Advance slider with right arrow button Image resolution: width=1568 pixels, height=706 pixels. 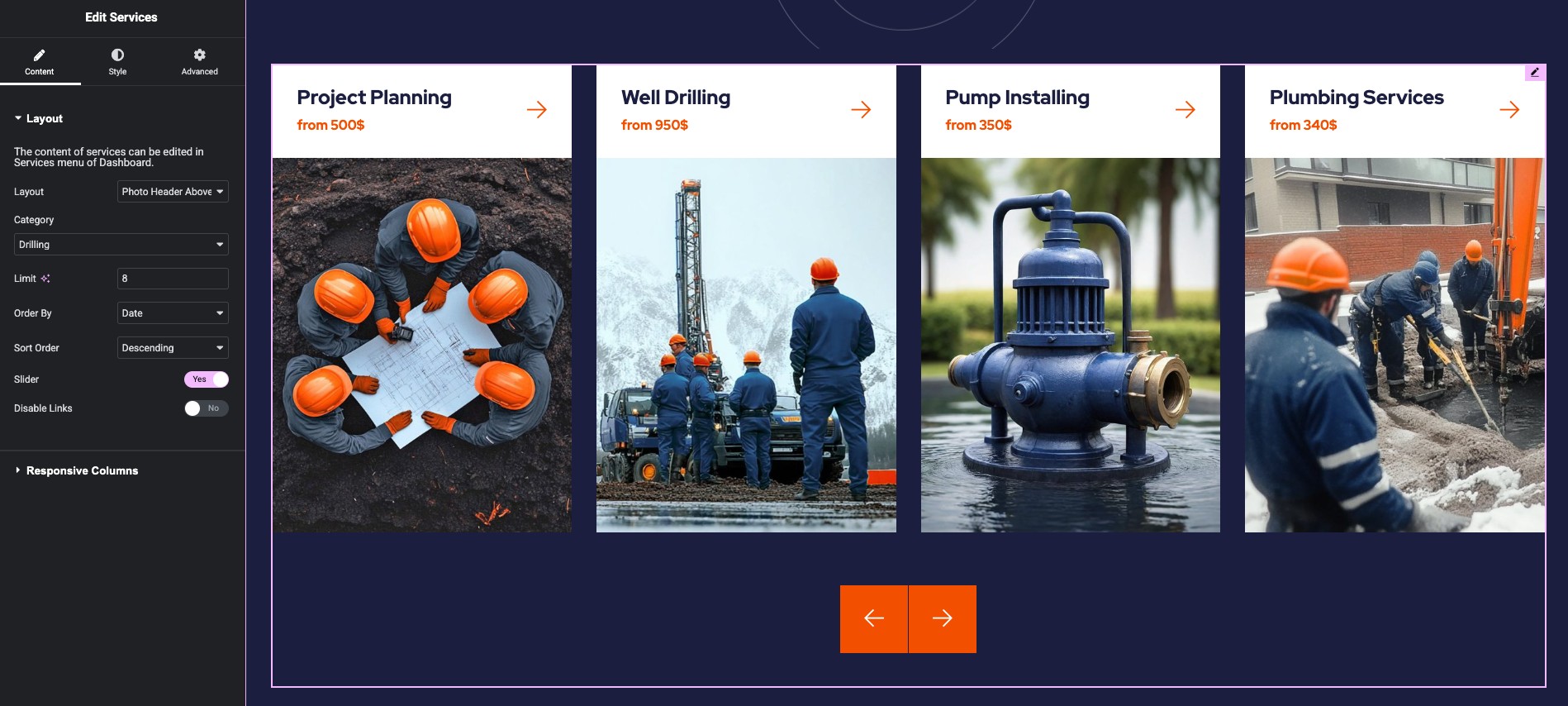(x=943, y=618)
